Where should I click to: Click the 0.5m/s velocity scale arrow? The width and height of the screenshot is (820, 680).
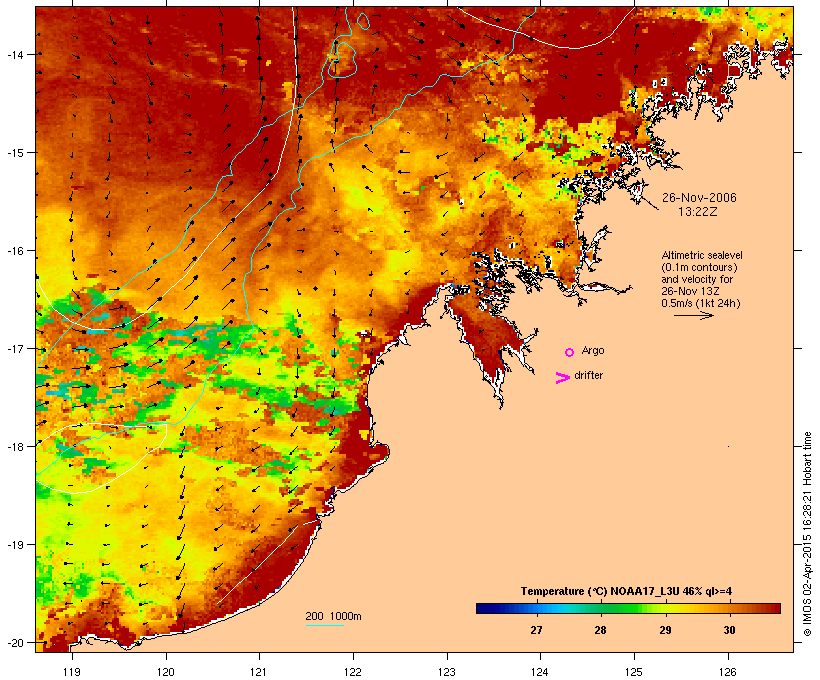[x=694, y=315]
